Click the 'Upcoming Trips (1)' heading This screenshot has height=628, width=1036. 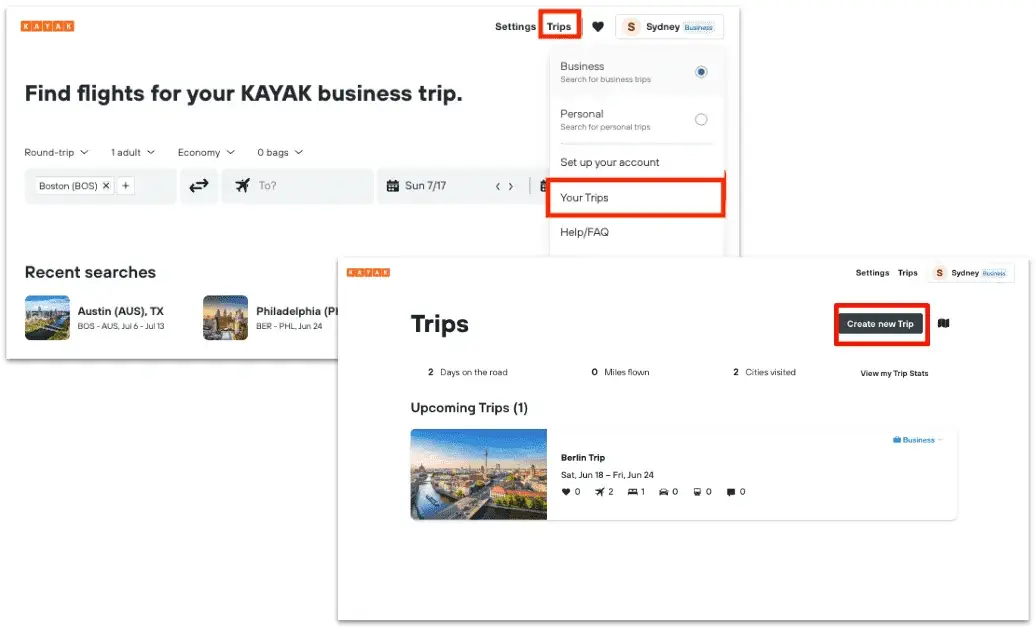469,408
